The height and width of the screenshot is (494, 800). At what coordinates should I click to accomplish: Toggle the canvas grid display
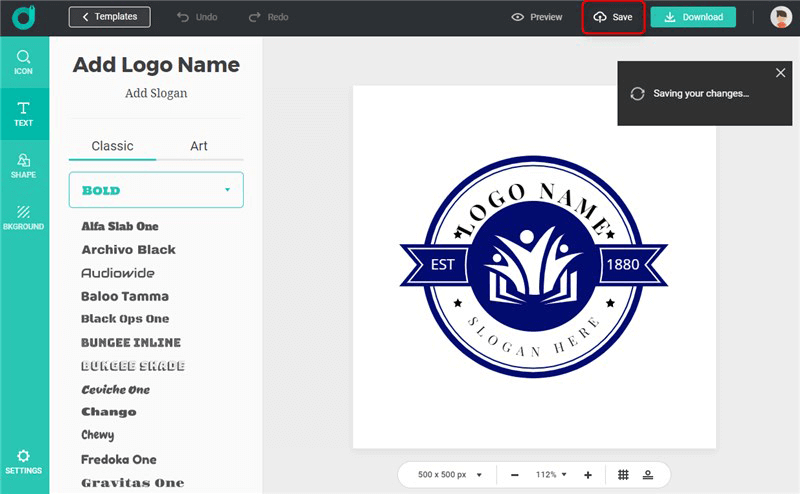[623, 475]
